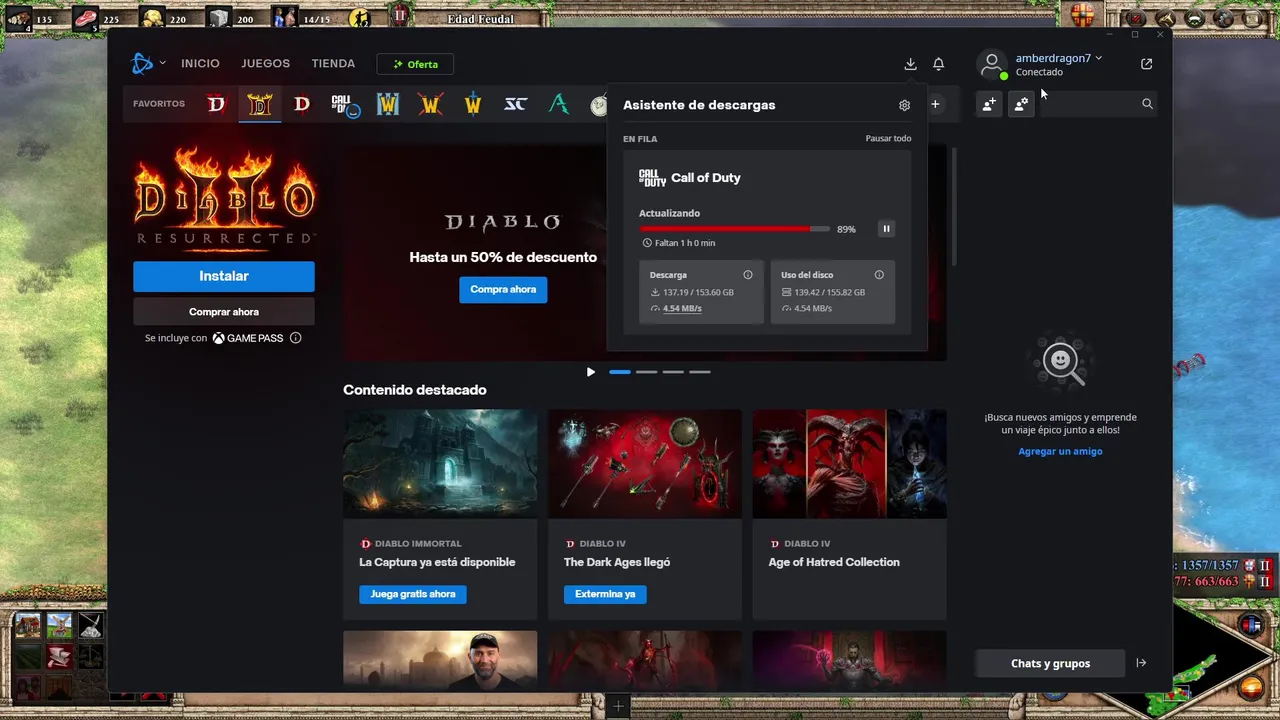Expand the dropdown arrow beside Battle.net logo
This screenshot has height=720, width=1280.
[162, 64]
